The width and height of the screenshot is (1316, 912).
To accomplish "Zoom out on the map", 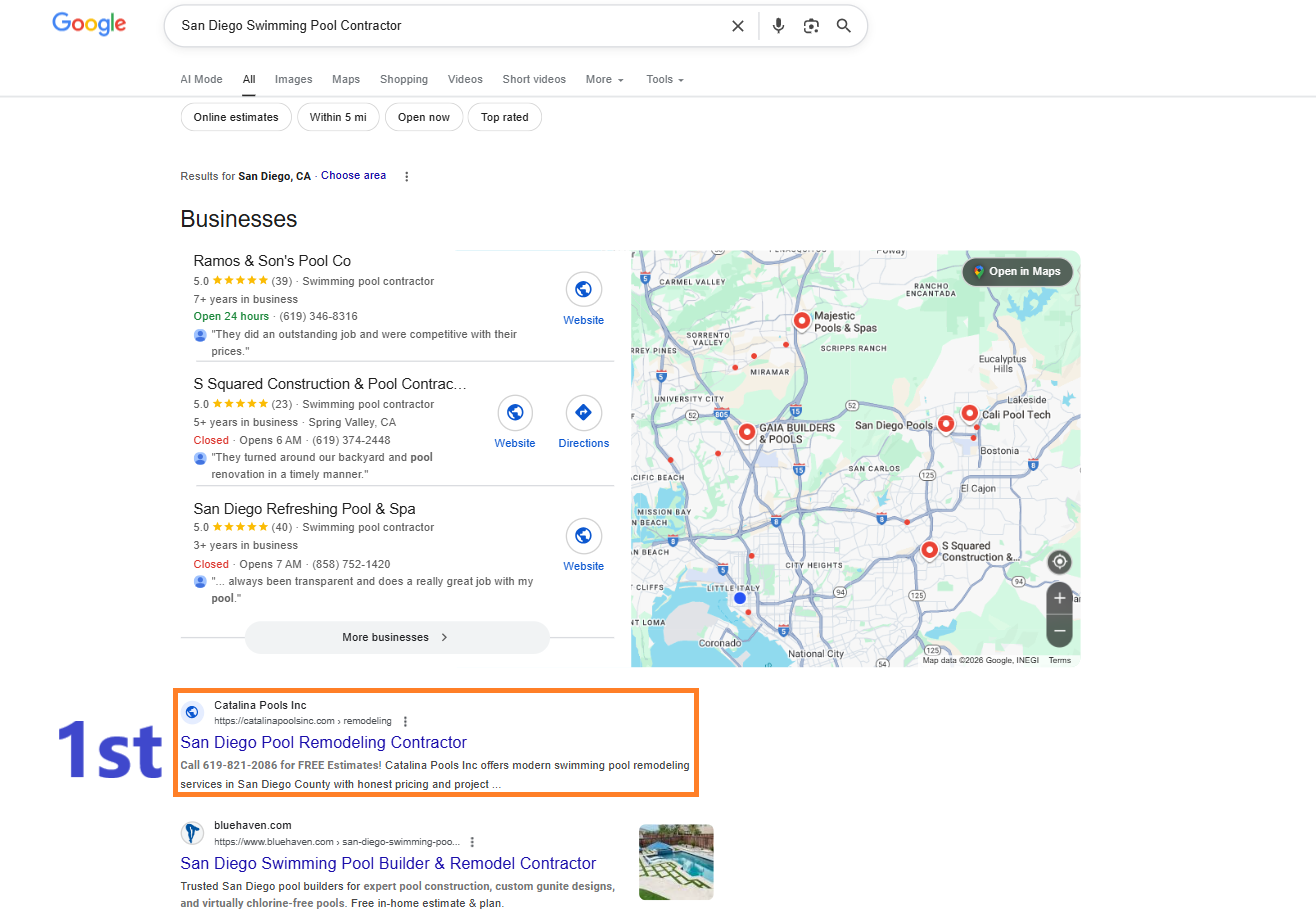I will 1060,631.
